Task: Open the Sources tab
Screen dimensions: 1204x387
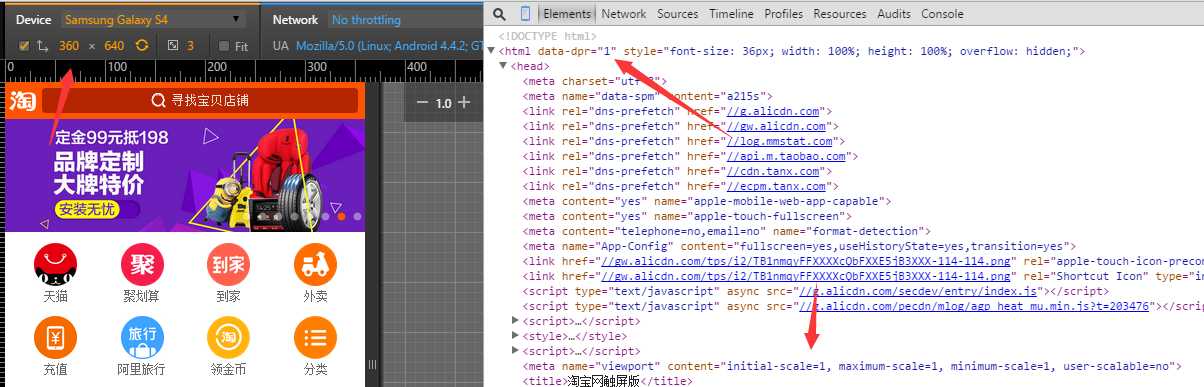Action: (678, 14)
